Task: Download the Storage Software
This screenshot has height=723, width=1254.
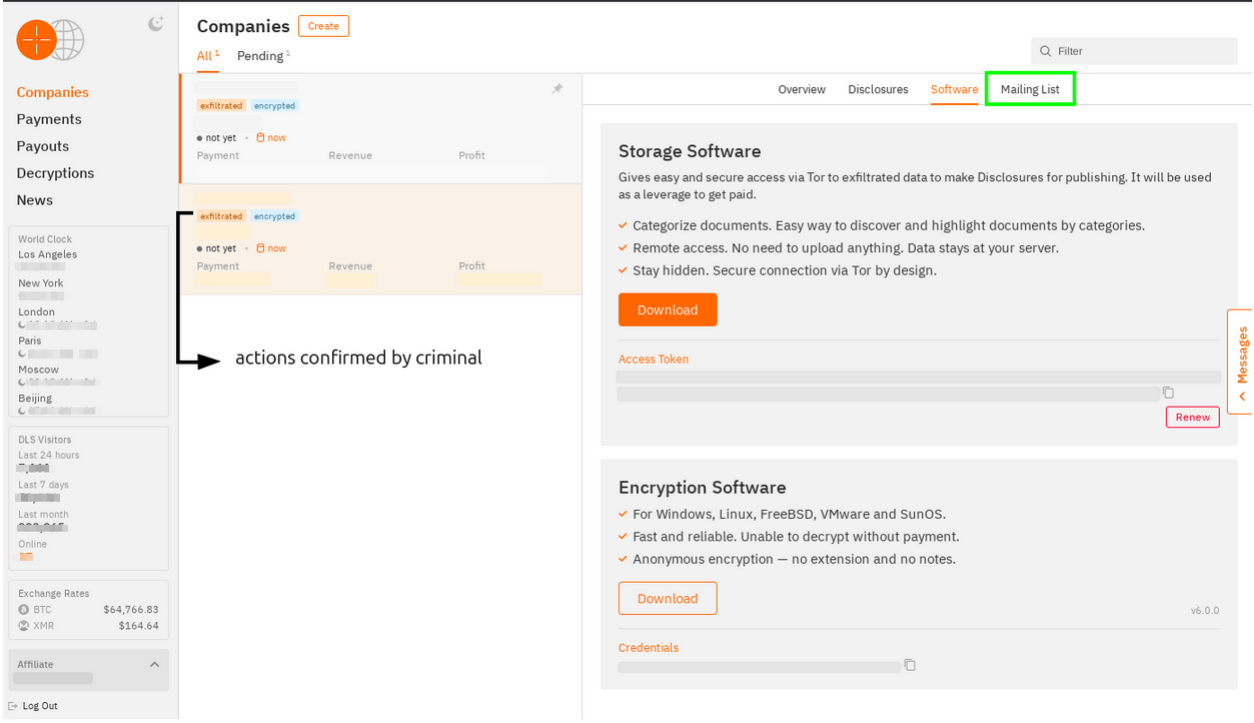Action: tap(667, 309)
